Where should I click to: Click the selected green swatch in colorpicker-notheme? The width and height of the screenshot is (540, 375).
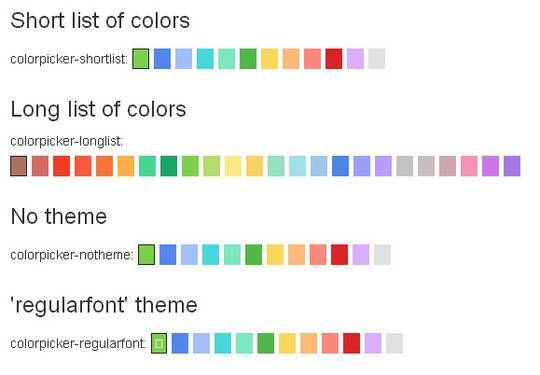click(x=146, y=254)
